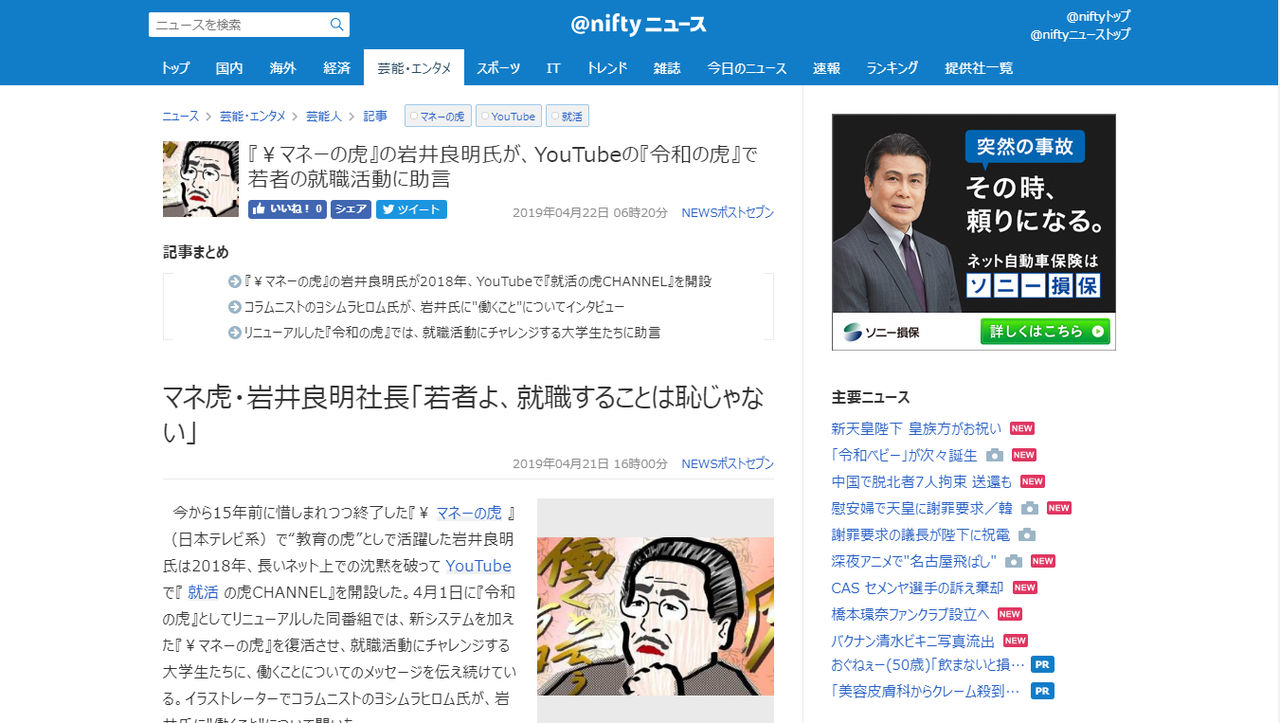The width and height of the screenshot is (1280, 723).
Task: Open the large article illustration image
Action: [x=655, y=616]
